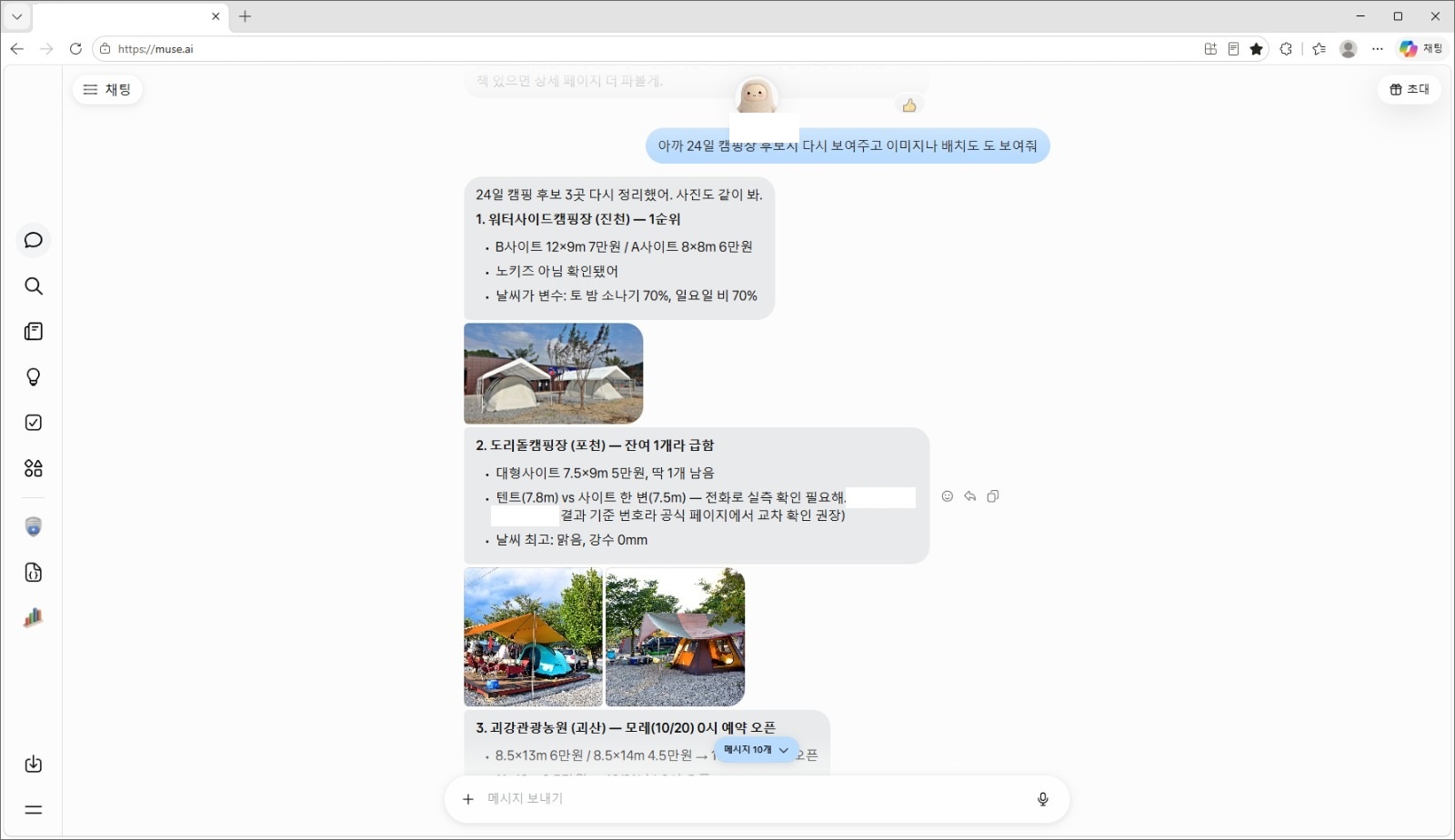Open the favorites list icon in toolbar
The width and height of the screenshot is (1455, 840).
[x=1320, y=49]
